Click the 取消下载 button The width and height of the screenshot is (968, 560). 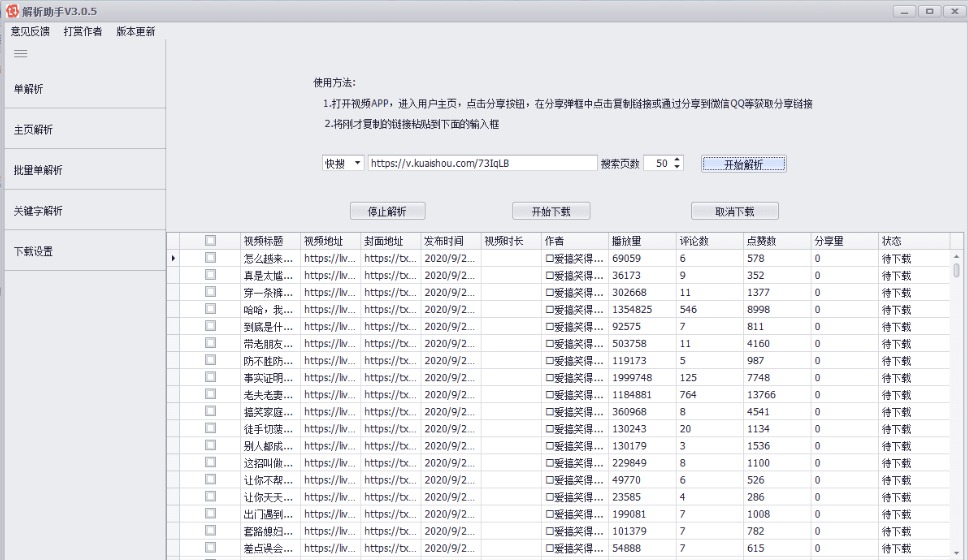pos(735,211)
